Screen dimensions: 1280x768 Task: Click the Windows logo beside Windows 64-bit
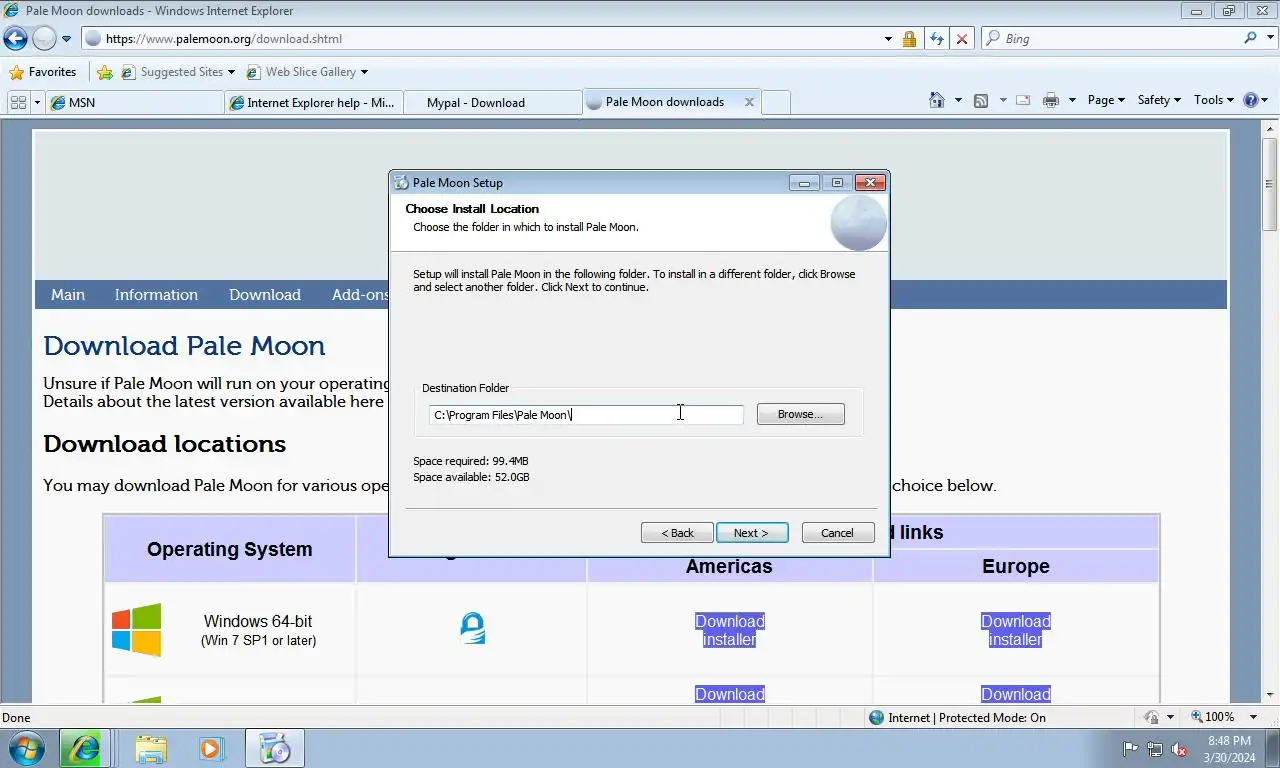tap(137, 630)
